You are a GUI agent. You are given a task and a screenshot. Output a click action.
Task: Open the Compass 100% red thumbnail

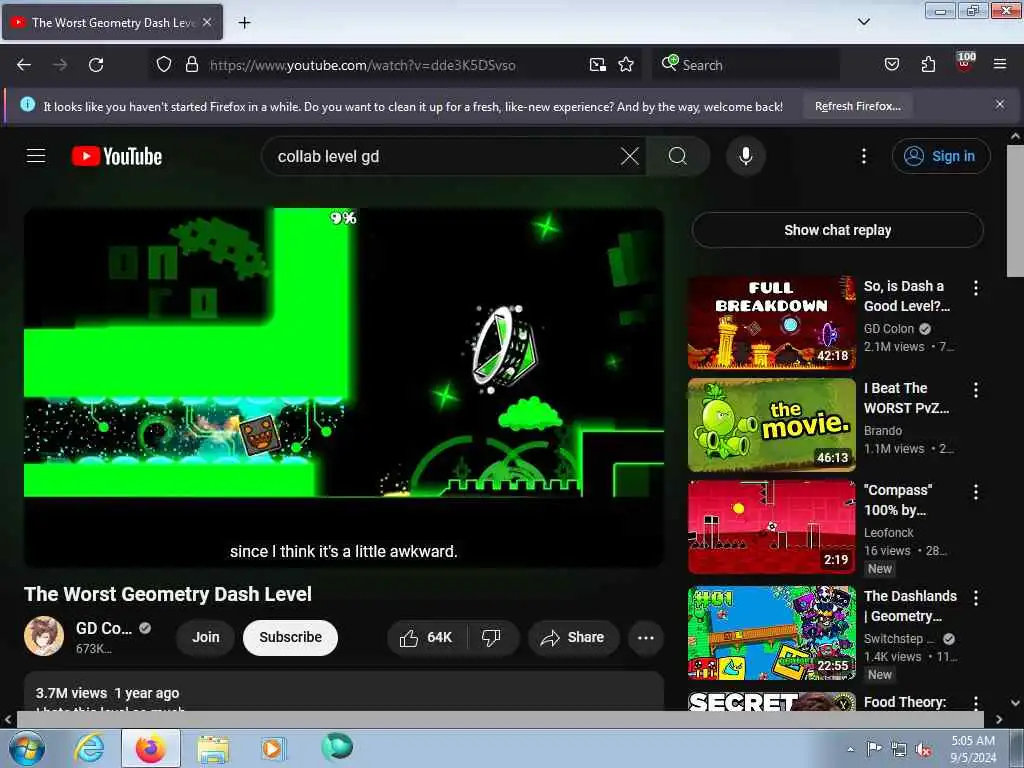point(771,527)
